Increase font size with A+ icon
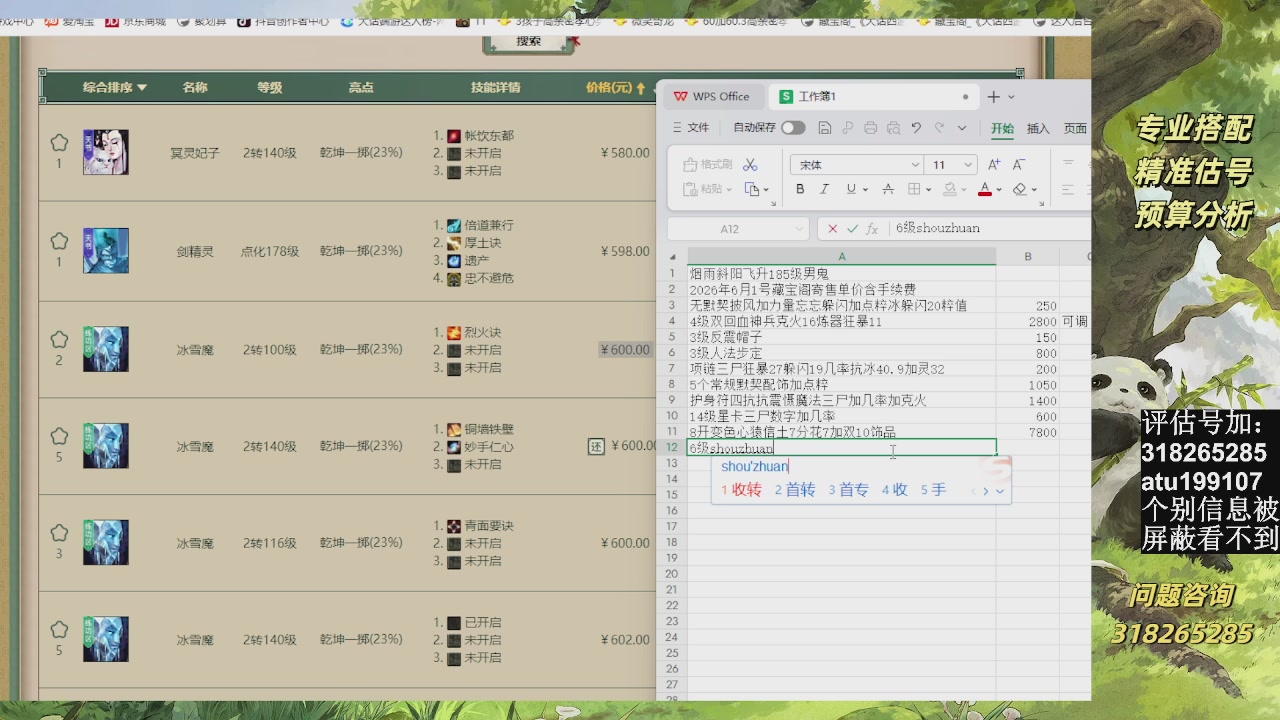Viewport: 1280px width, 720px height. coord(994,164)
